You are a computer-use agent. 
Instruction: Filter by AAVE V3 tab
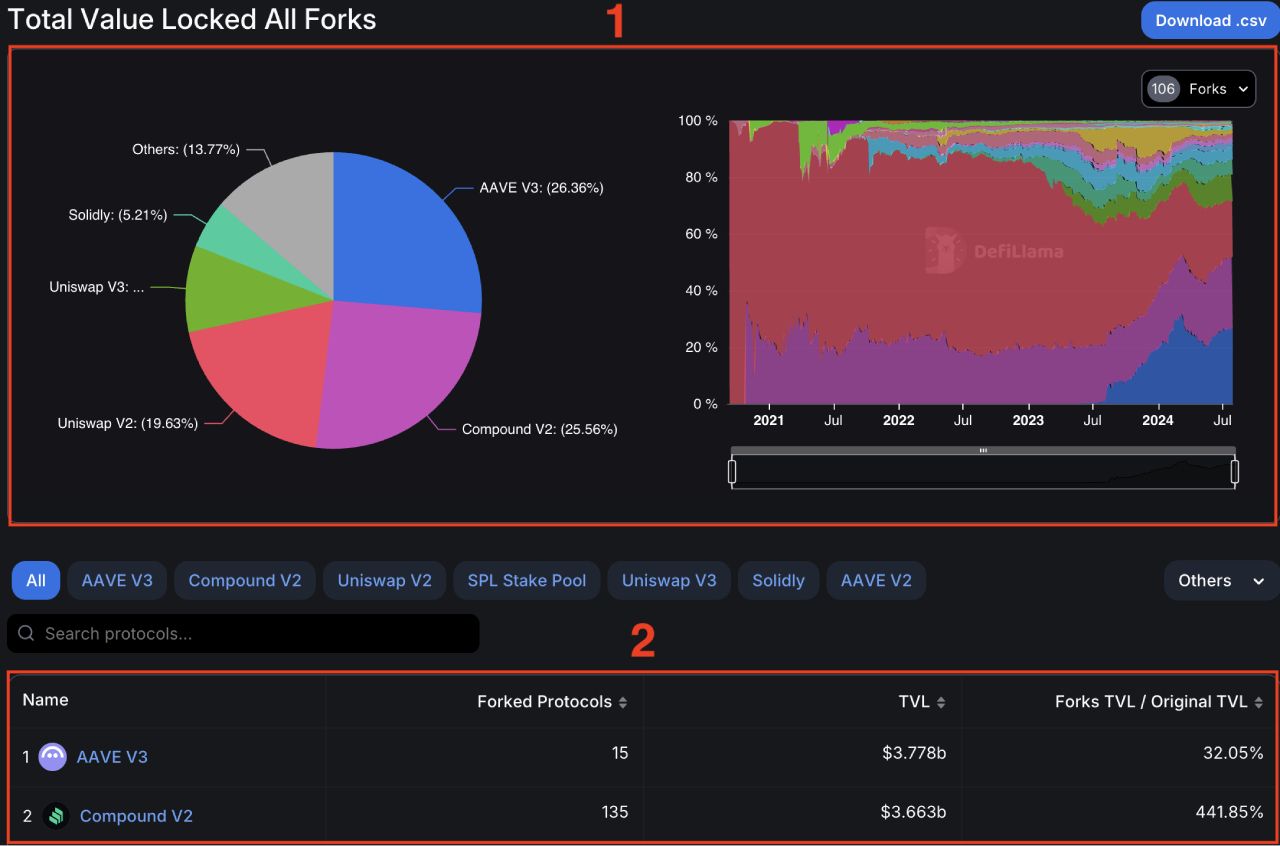click(x=117, y=580)
